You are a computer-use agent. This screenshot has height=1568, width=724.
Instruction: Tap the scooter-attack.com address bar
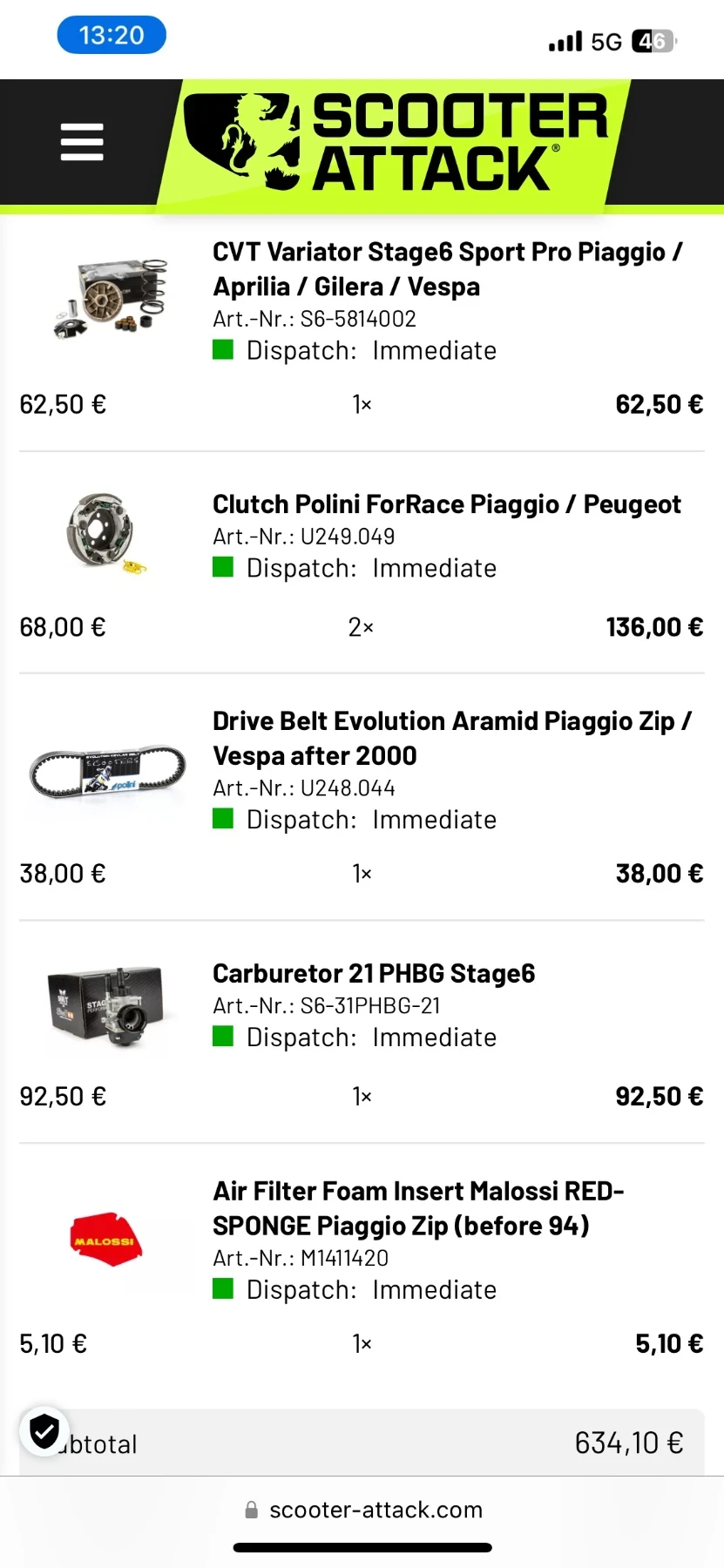[375, 1510]
